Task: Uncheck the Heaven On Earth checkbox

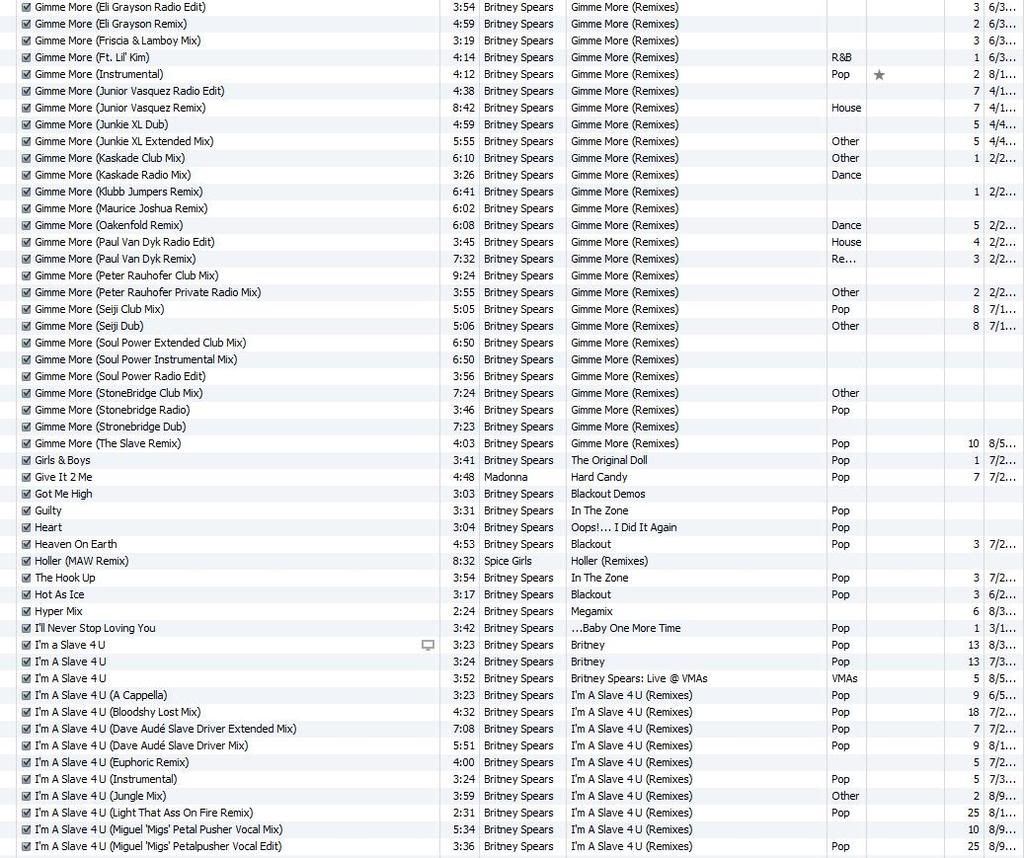Action: click(x=26, y=544)
